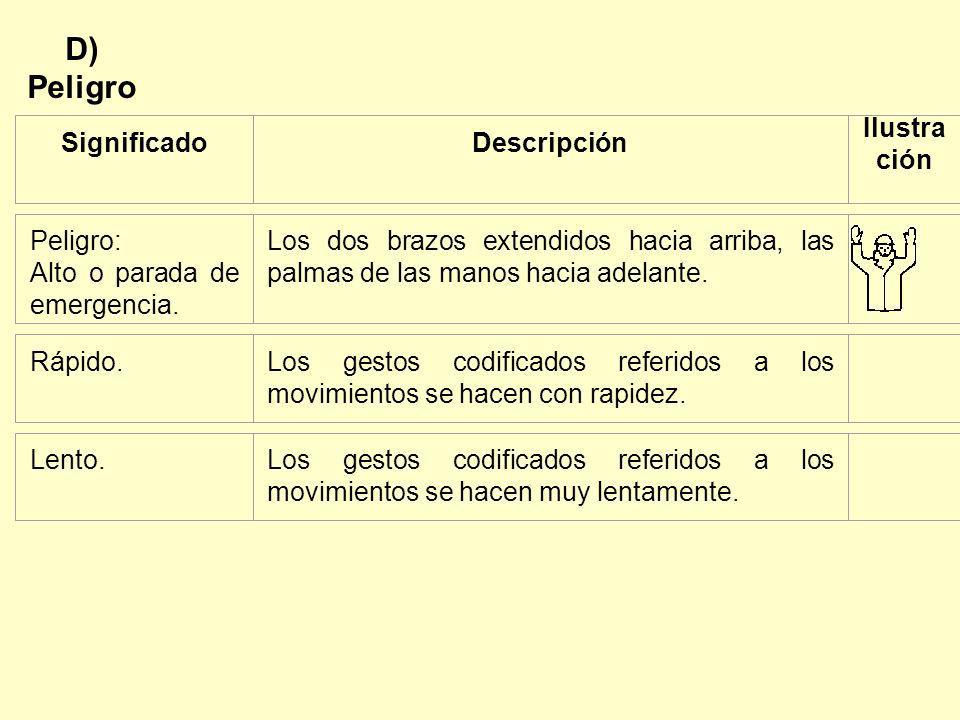Click the 'gestos codificados' text in Lento row
This screenshot has width=960, height=720.
coord(464,460)
